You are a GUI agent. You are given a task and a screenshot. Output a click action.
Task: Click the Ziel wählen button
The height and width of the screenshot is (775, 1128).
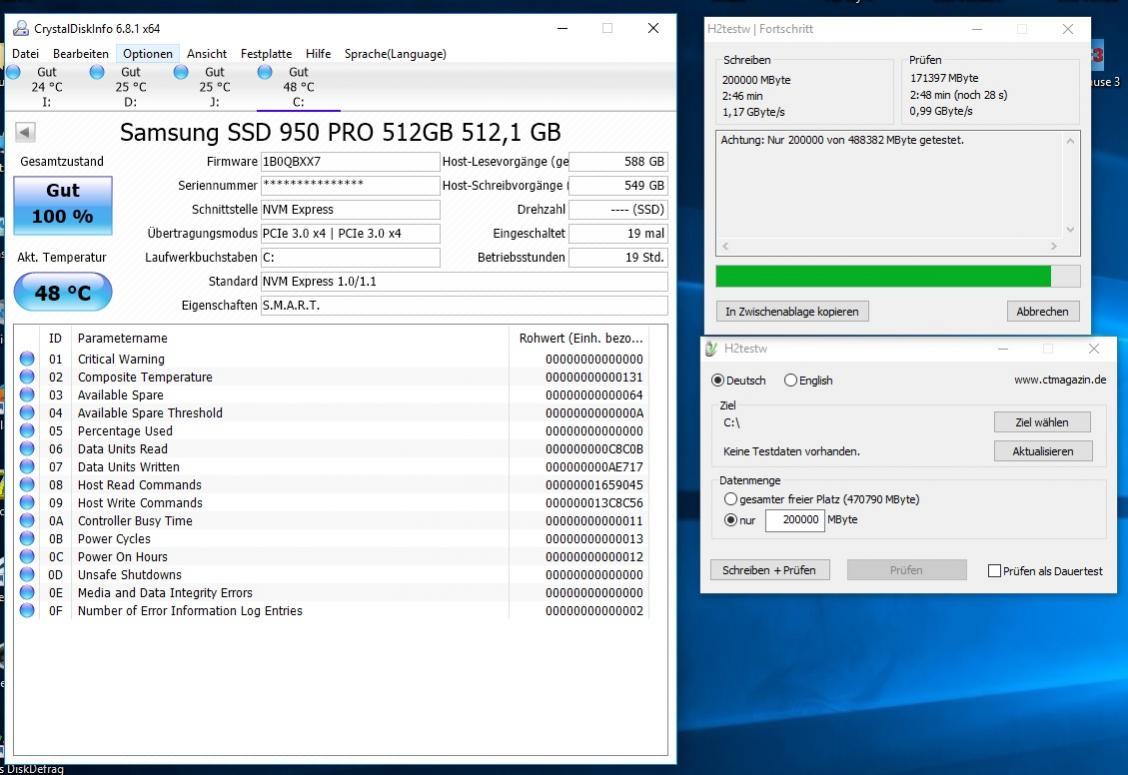pos(1042,422)
